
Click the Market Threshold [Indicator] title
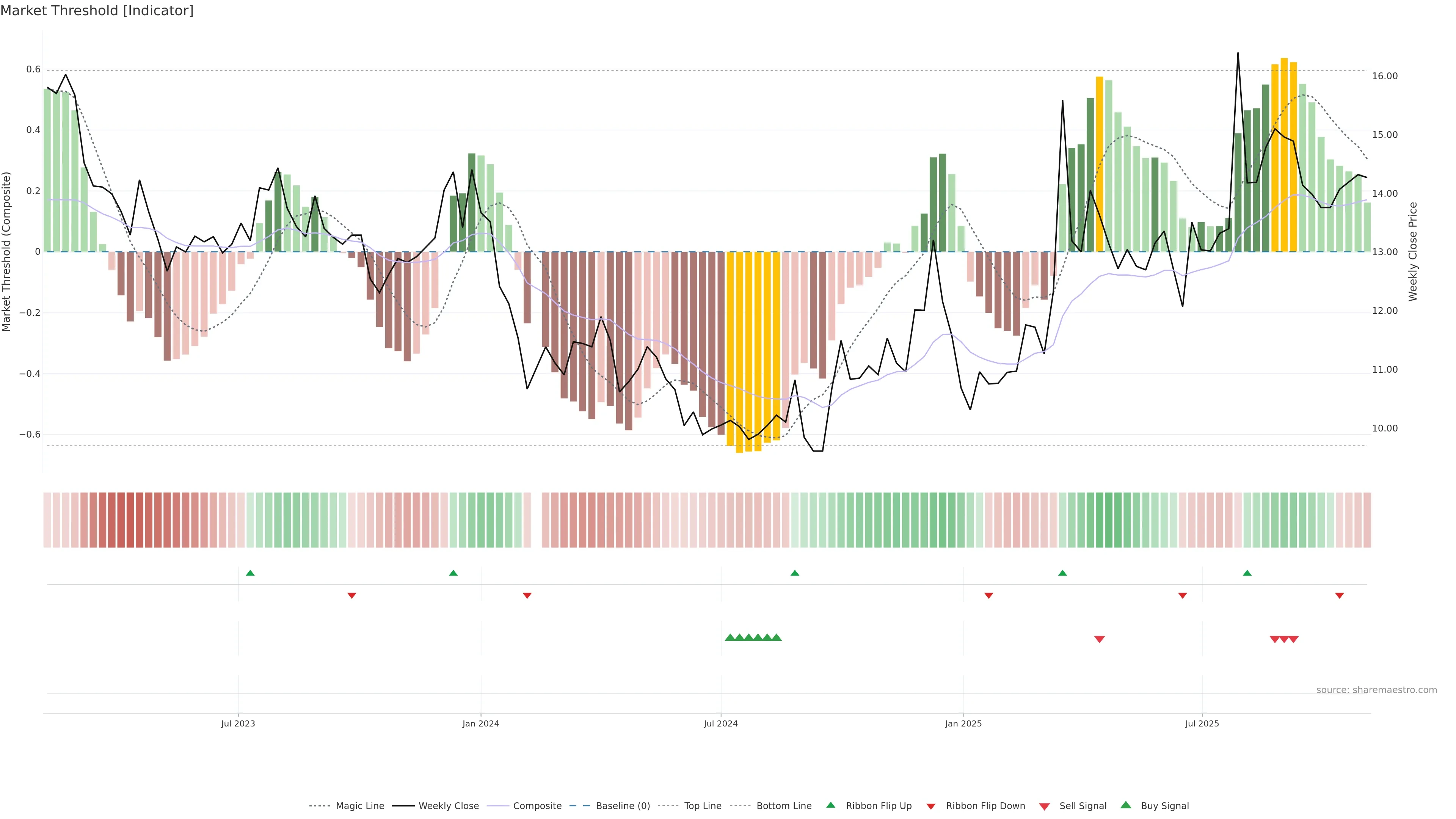[97, 11]
